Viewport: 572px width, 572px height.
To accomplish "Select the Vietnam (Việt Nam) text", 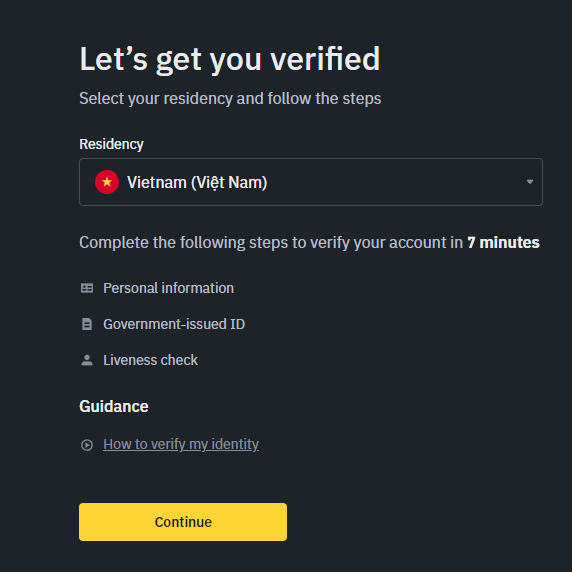I will pyautogui.click(x=197, y=182).
